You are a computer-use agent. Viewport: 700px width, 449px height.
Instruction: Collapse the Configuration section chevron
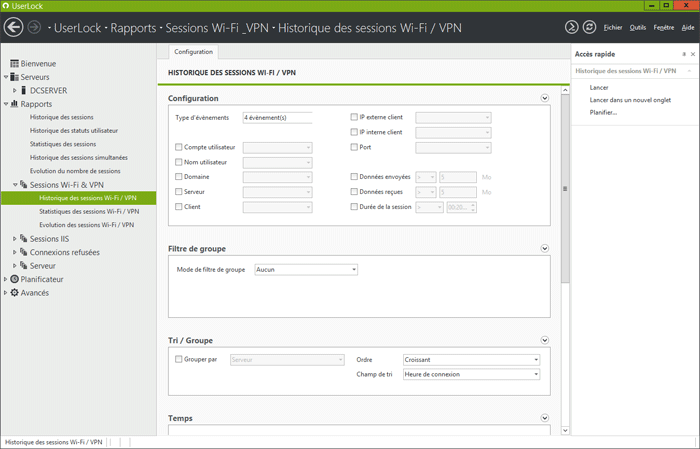pyautogui.click(x=545, y=98)
